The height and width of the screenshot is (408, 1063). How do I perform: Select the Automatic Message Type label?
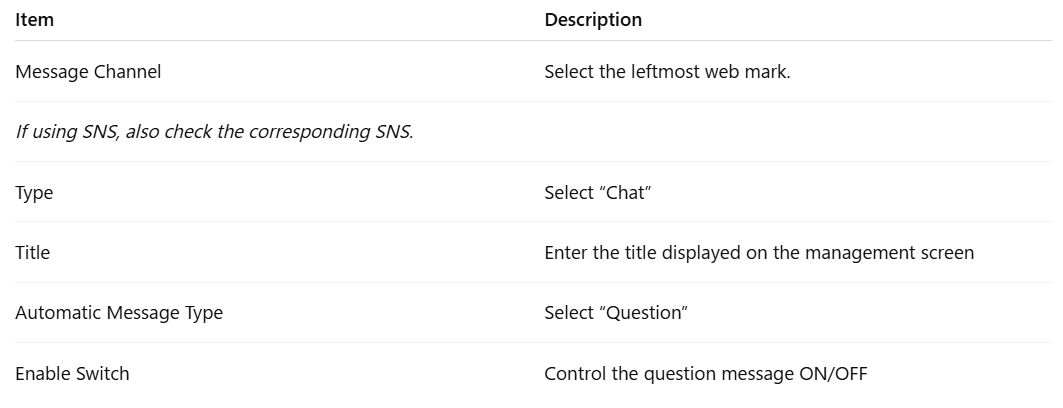tap(119, 312)
